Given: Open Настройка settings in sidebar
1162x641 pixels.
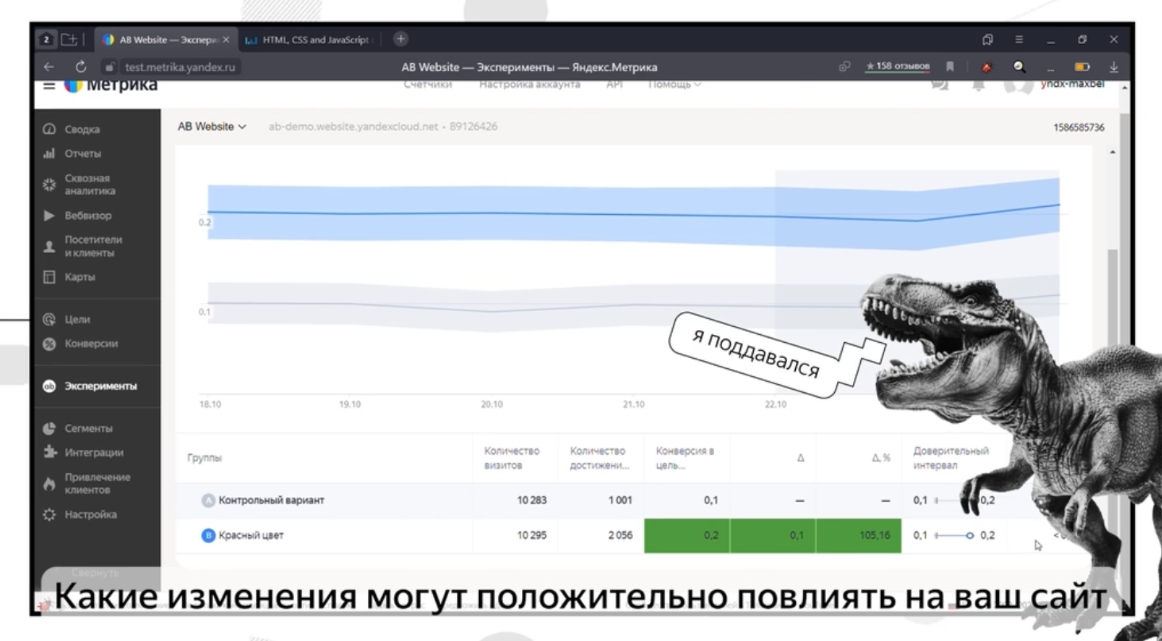Looking at the screenshot, I should (x=92, y=514).
